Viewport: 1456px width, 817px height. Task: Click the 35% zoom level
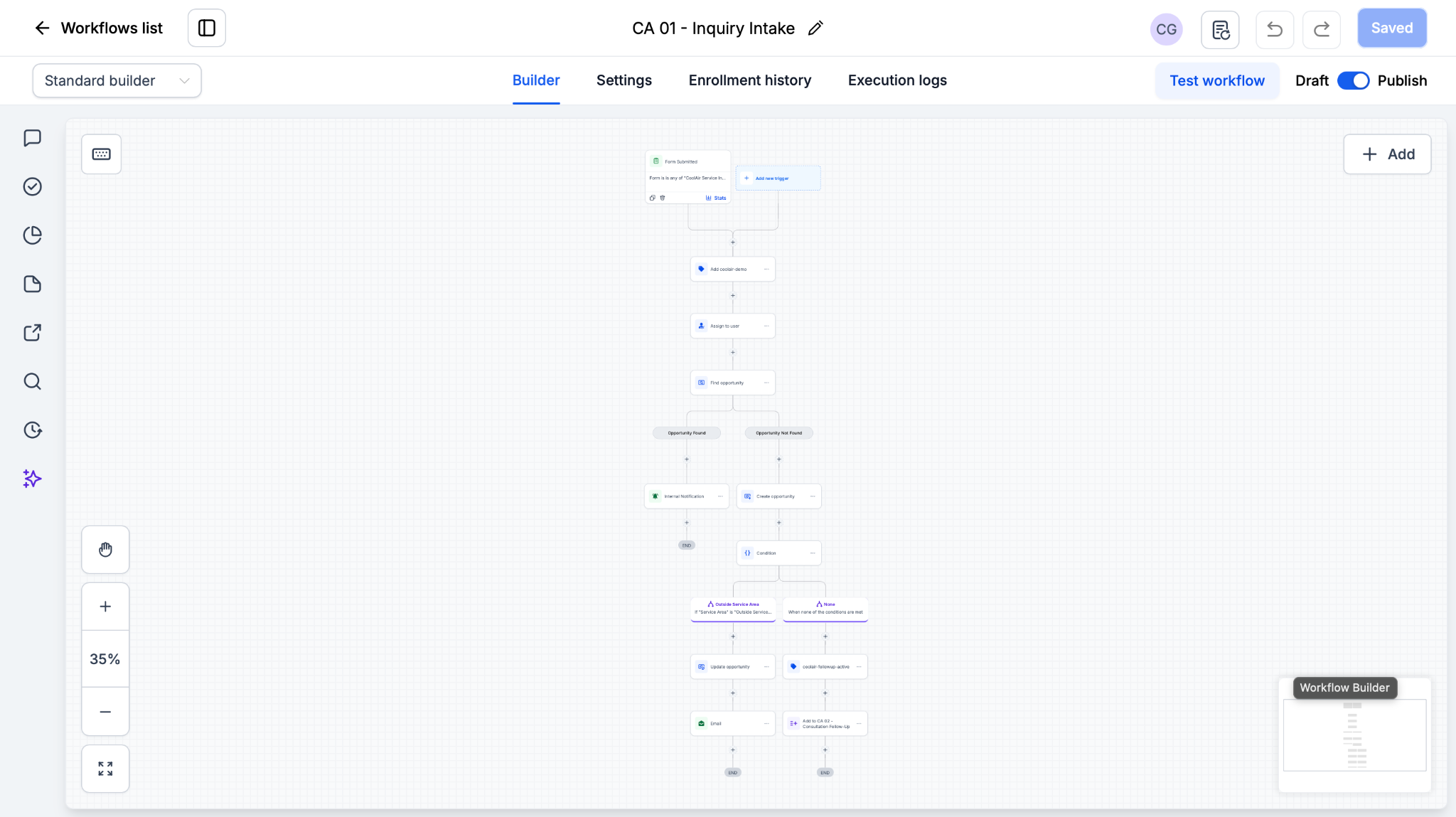[105, 659]
